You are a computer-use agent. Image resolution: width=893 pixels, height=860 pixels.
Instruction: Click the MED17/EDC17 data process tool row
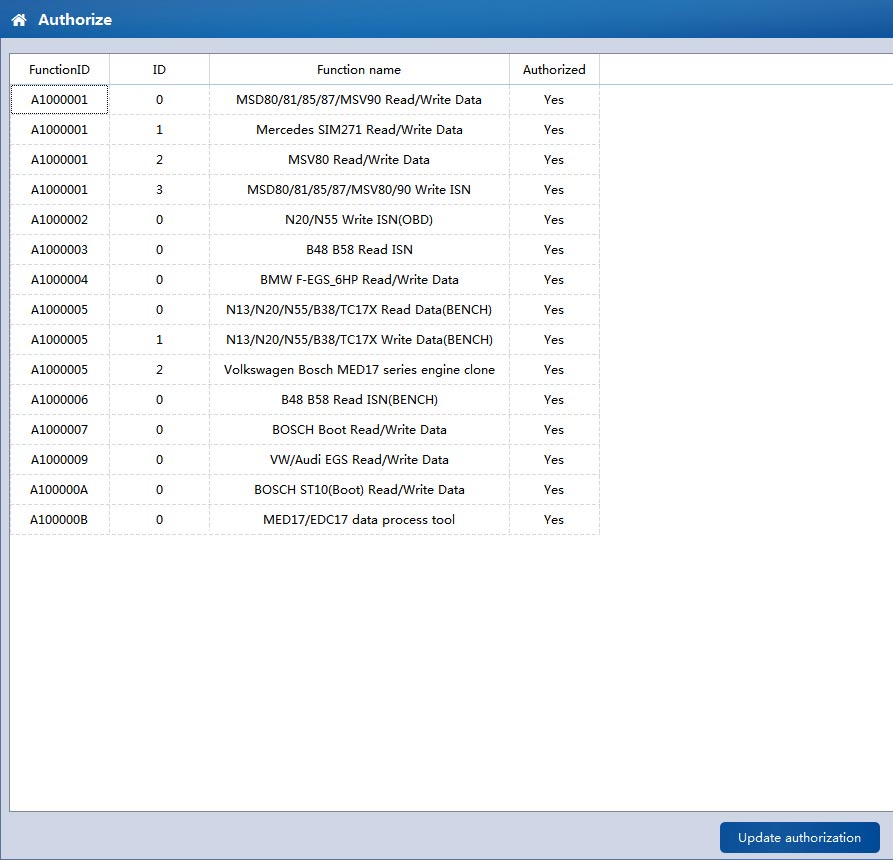(359, 520)
